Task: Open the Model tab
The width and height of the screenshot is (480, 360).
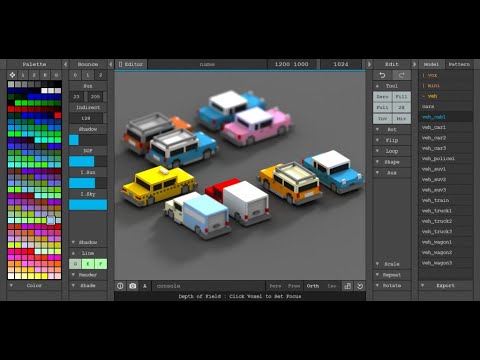Action: point(431,64)
